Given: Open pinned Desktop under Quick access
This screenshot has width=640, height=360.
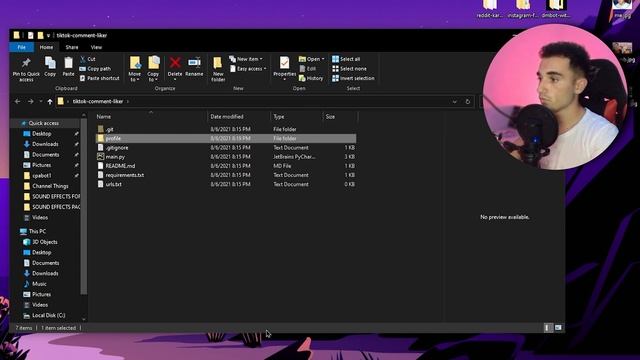Looking at the screenshot, I should [x=42, y=133].
